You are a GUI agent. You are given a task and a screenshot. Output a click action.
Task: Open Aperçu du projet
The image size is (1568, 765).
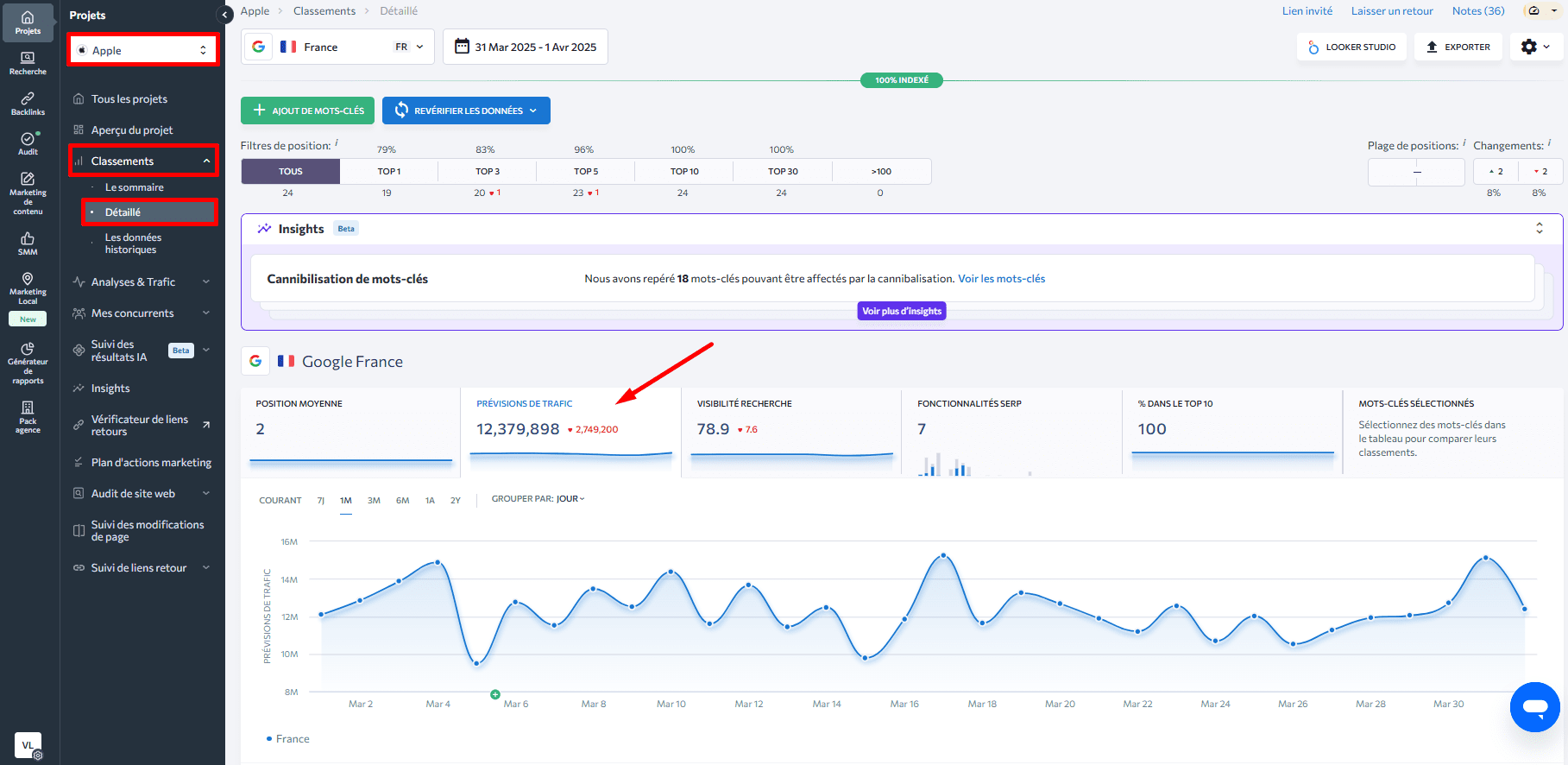tap(132, 130)
